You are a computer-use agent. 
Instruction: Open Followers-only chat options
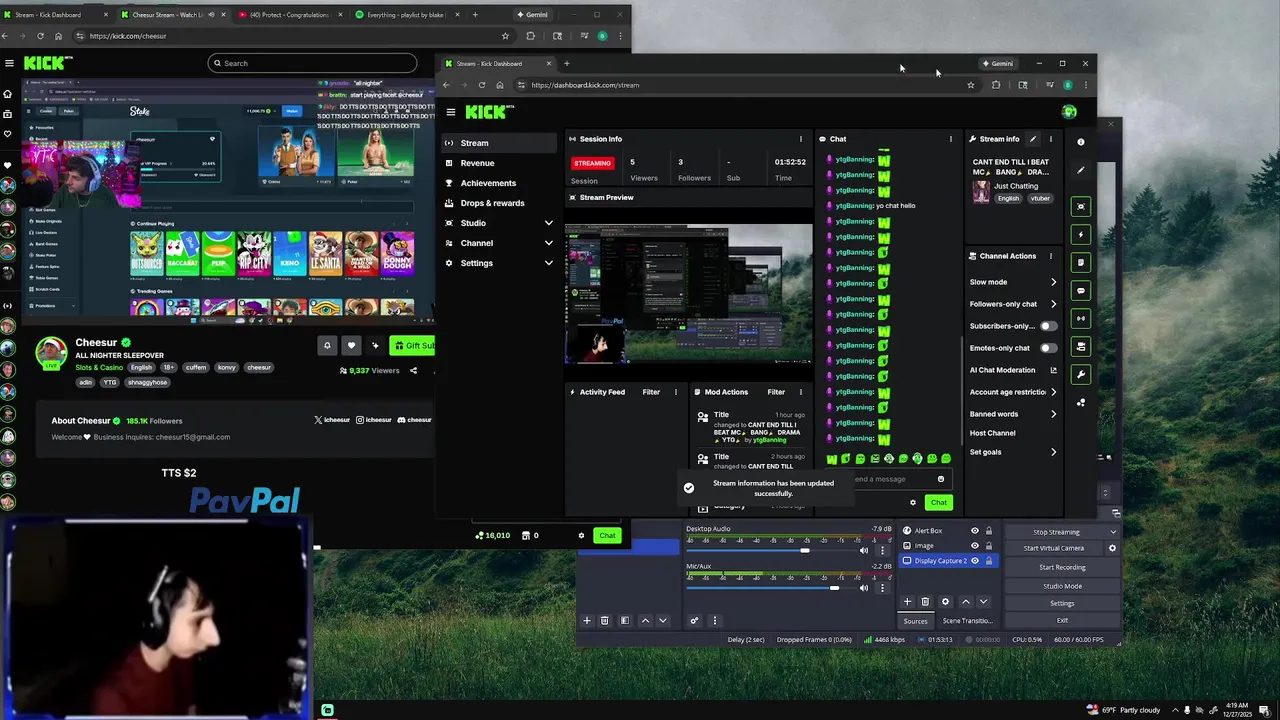(x=1013, y=304)
